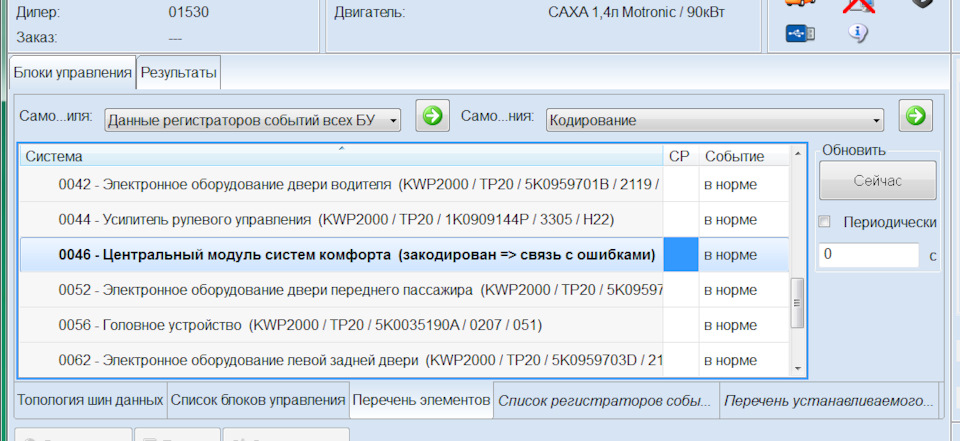This screenshot has width=960, height=441.
Task: Click the Само...ния label
Action: [x=498, y=116]
